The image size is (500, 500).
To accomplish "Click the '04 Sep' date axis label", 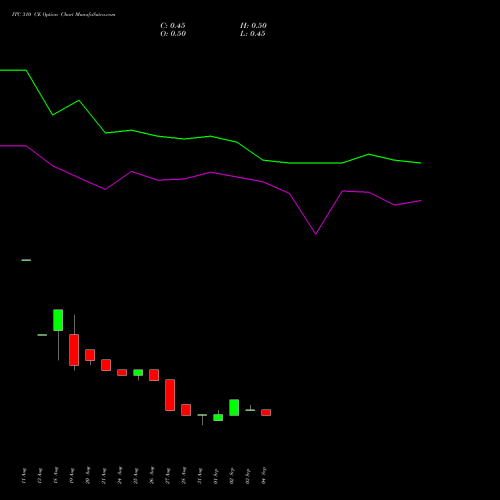I will (x=264, y=476).
